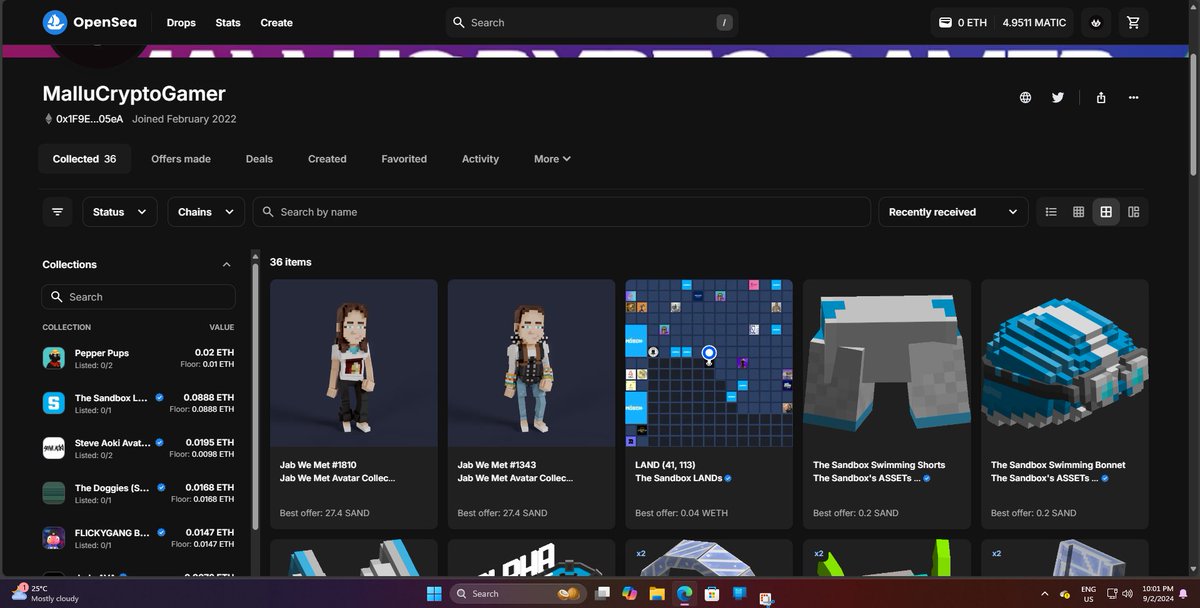Expand the More tab menu
The height and width of the screenshot is (608, 1200).
click(552, 159)
